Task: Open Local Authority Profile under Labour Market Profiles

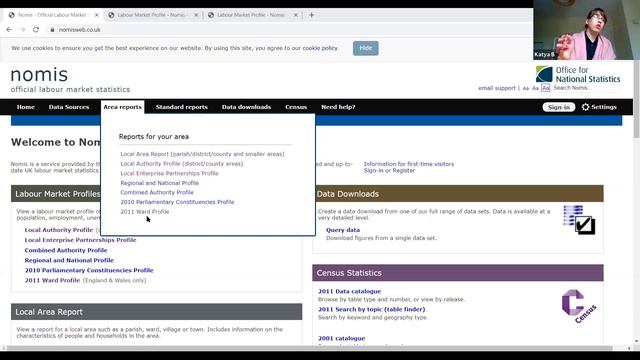Action: [x=59, y=230]
